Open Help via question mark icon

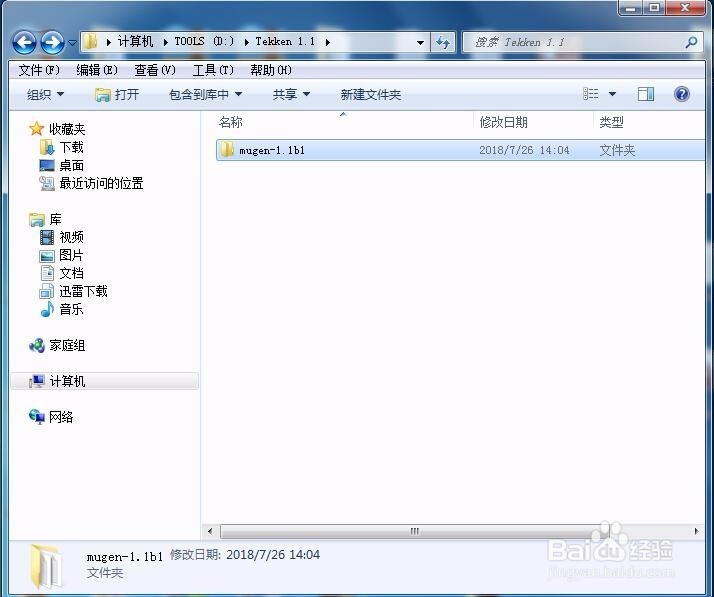click(x=682, y=94)
